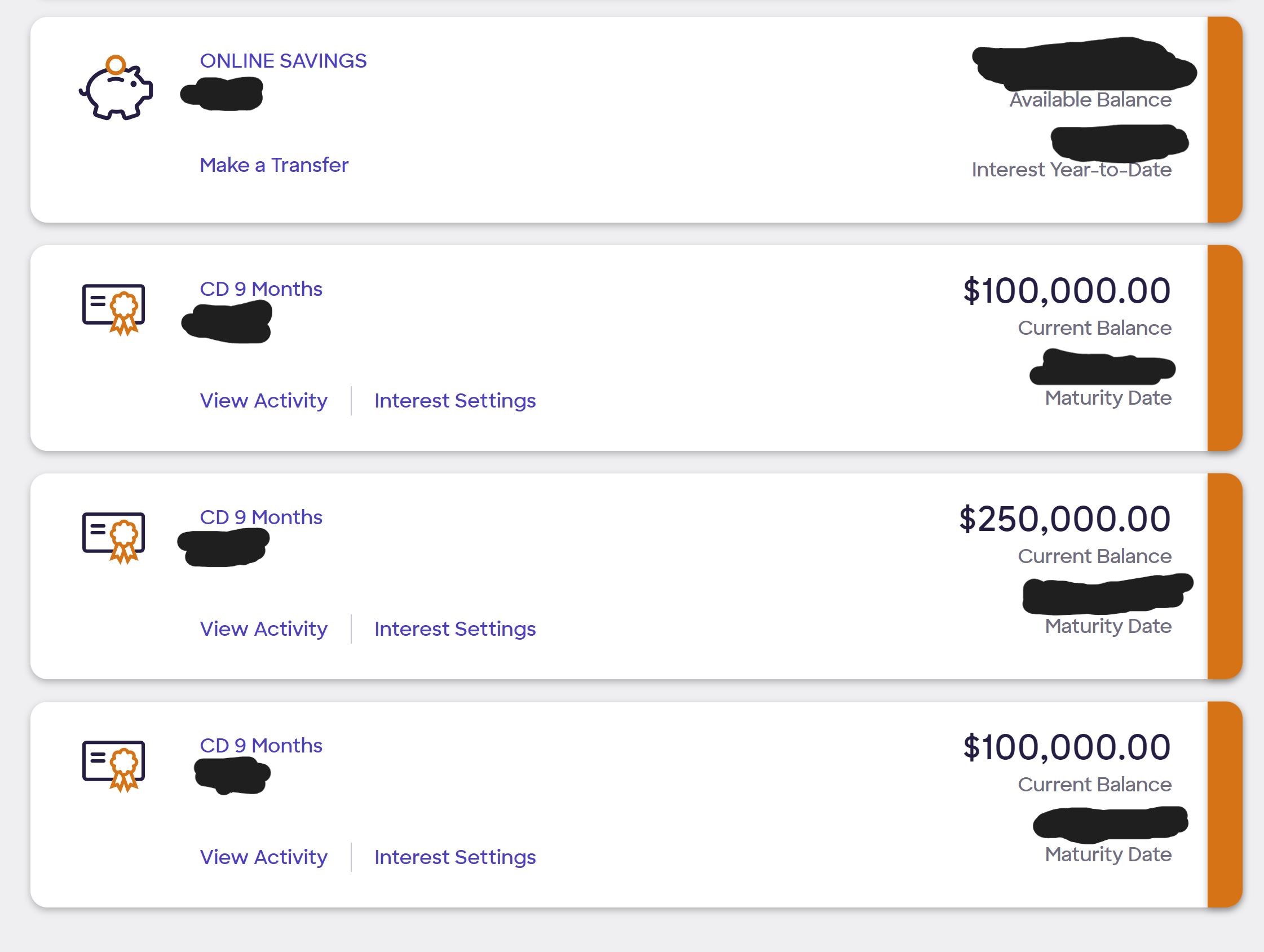The height and width of the screenshot is (952, 1264).
Task: Open Interest Settings for the $250,000 CD
Action: click(x=455, y=628)
